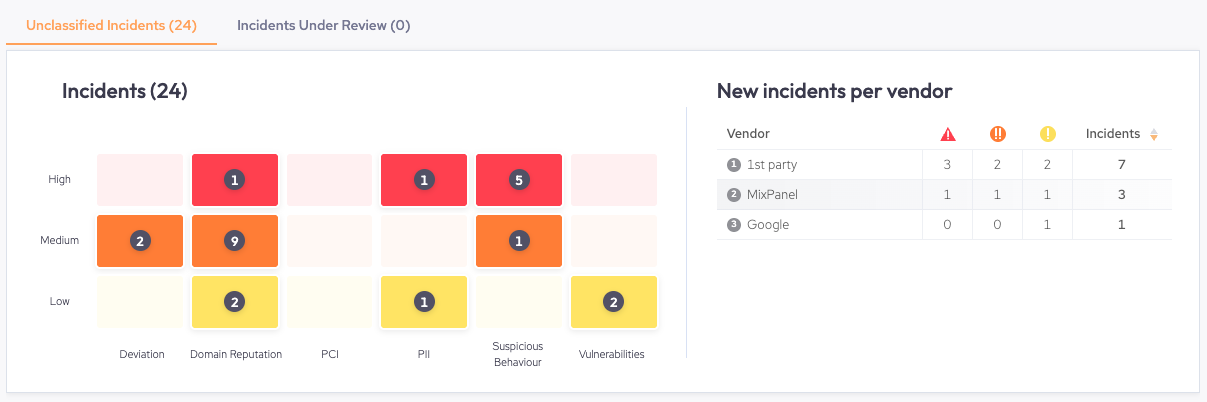This screenshot has height=402, width=1207.
Task: Click the rank 1 badge beside 1st party
Action: pos(733,165)
